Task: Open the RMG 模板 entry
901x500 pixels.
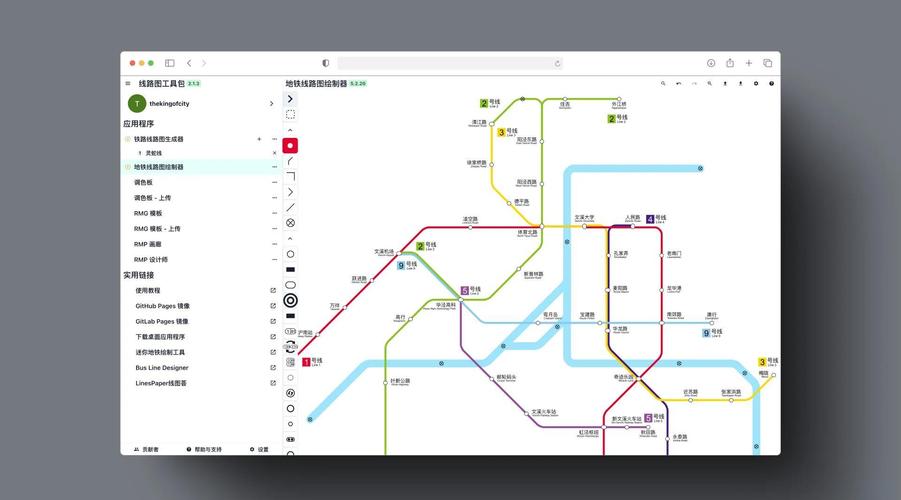Action: (x=148, y=213)
